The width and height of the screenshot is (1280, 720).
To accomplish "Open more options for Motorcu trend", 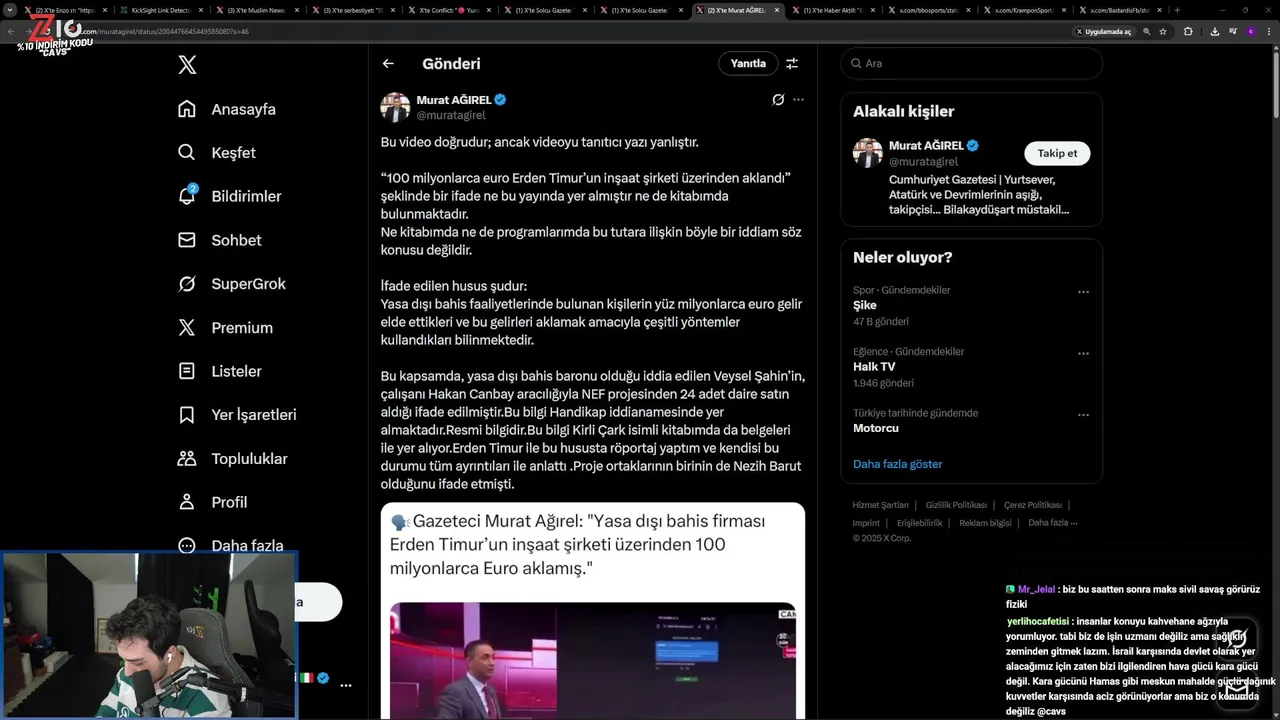I will click(x=1083, y=414).
